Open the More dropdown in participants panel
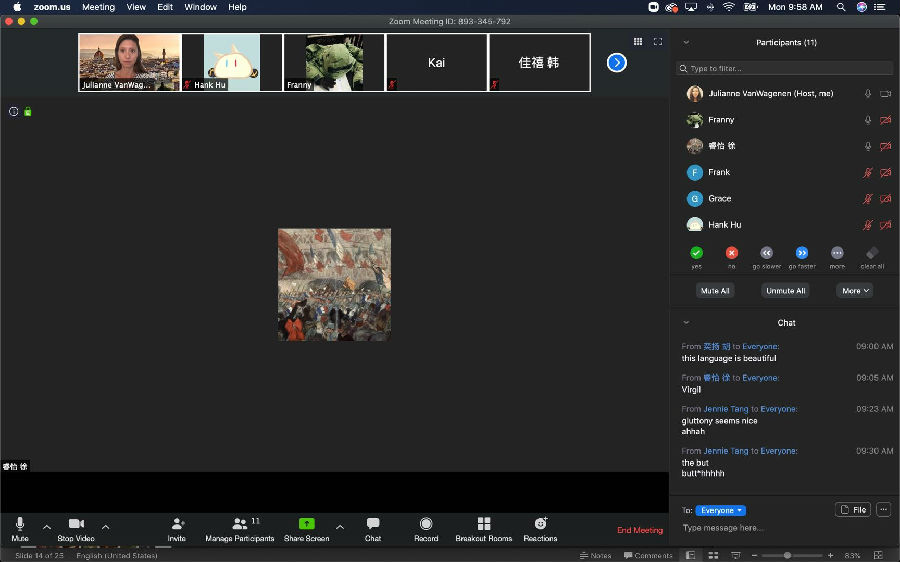This screenshot has height=562, width=900. pos(855,290)
